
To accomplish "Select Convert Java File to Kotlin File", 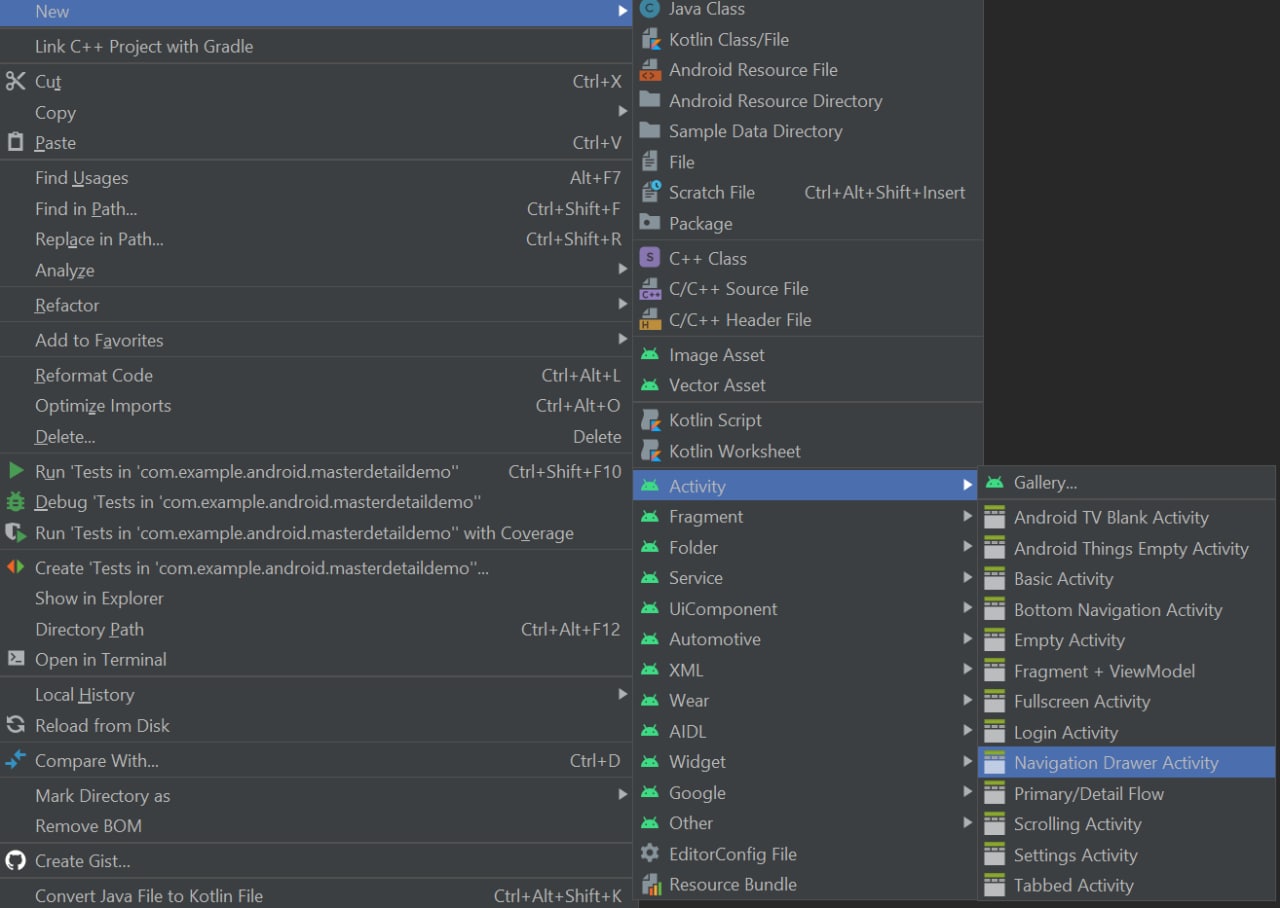I will click(x=316, y=895).
